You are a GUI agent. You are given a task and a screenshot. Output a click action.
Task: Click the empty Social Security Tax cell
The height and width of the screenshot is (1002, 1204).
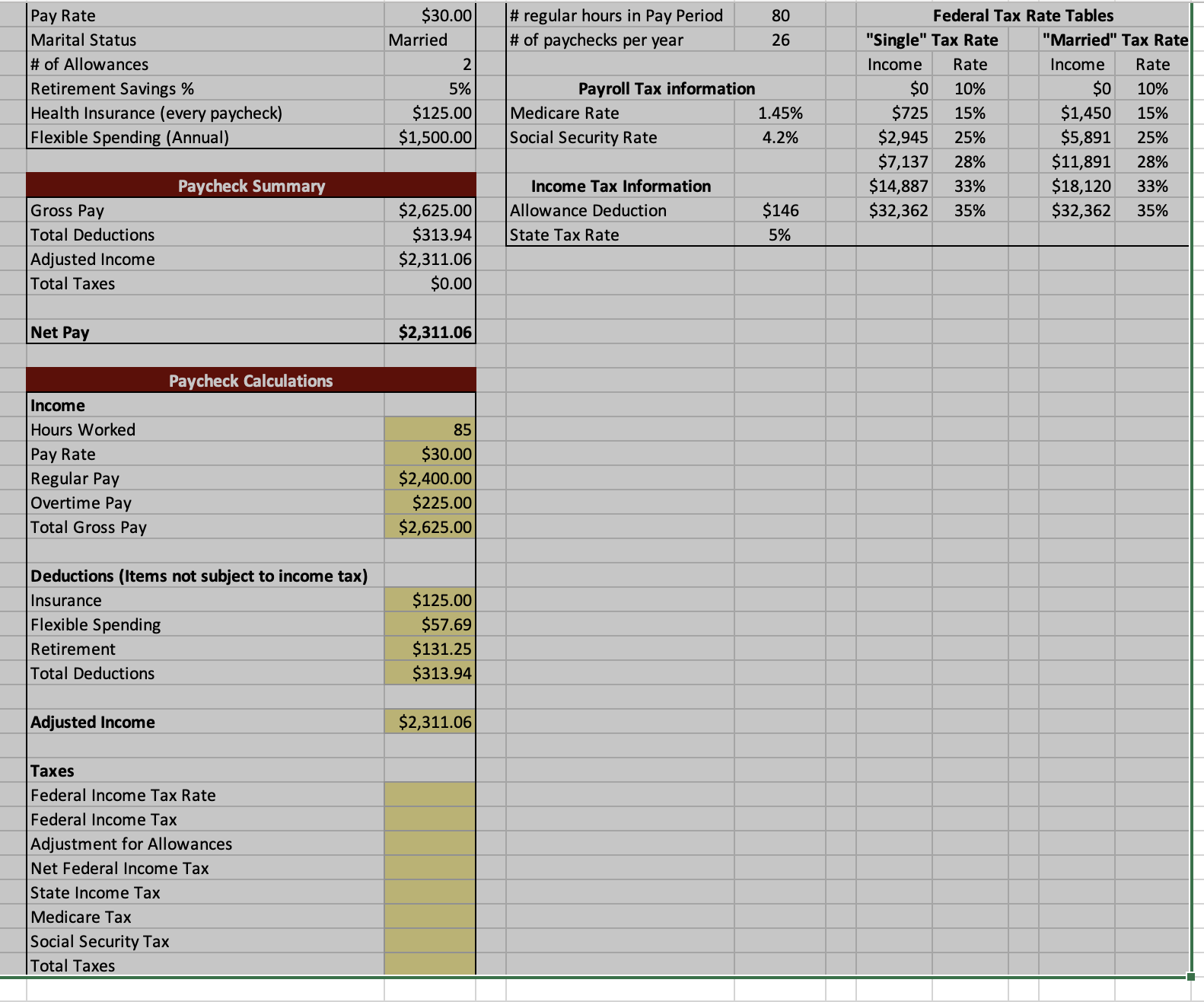click(x=430, y=941)
